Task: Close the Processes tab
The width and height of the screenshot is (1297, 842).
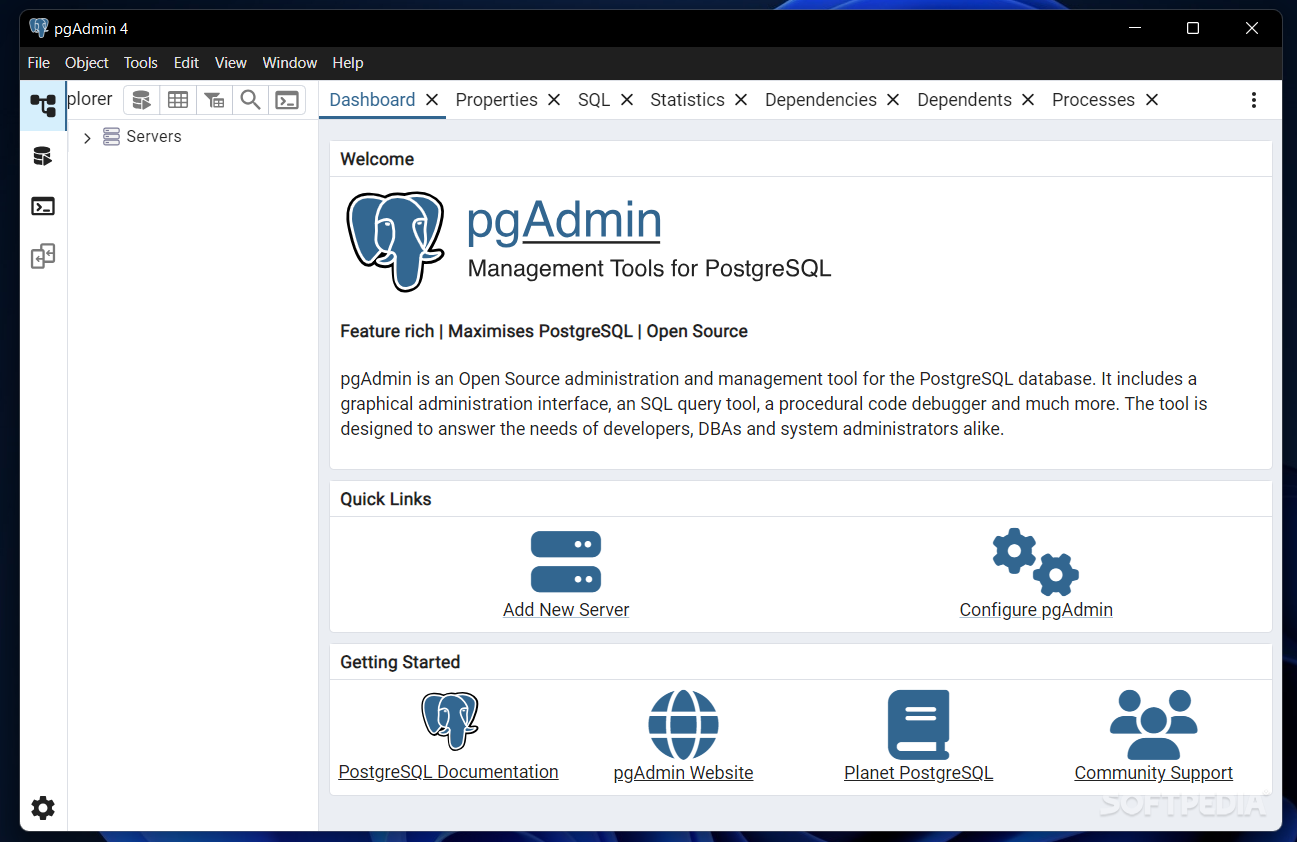Action: pyautogui.click(x=1152, y=100)
